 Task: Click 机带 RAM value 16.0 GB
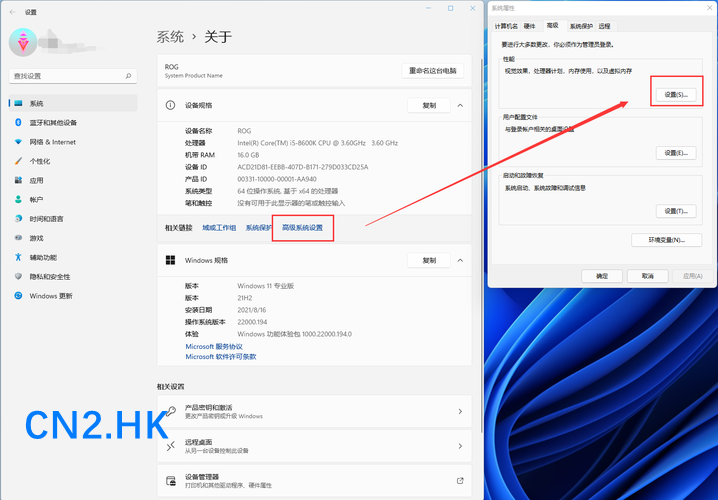click(248, 155)
